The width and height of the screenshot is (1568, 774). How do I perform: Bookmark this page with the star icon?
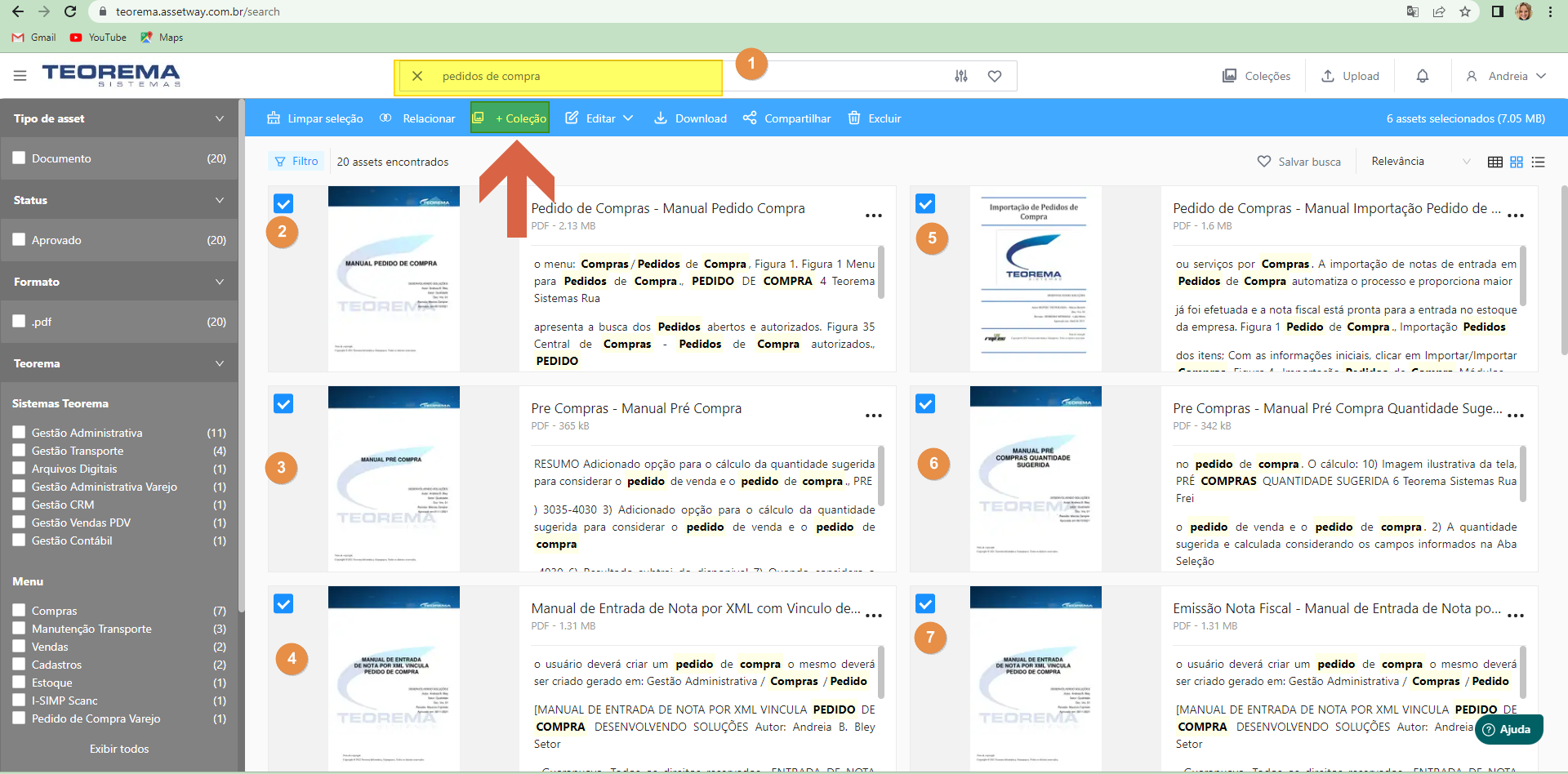pyautogui.click(x=1465, y=11)
